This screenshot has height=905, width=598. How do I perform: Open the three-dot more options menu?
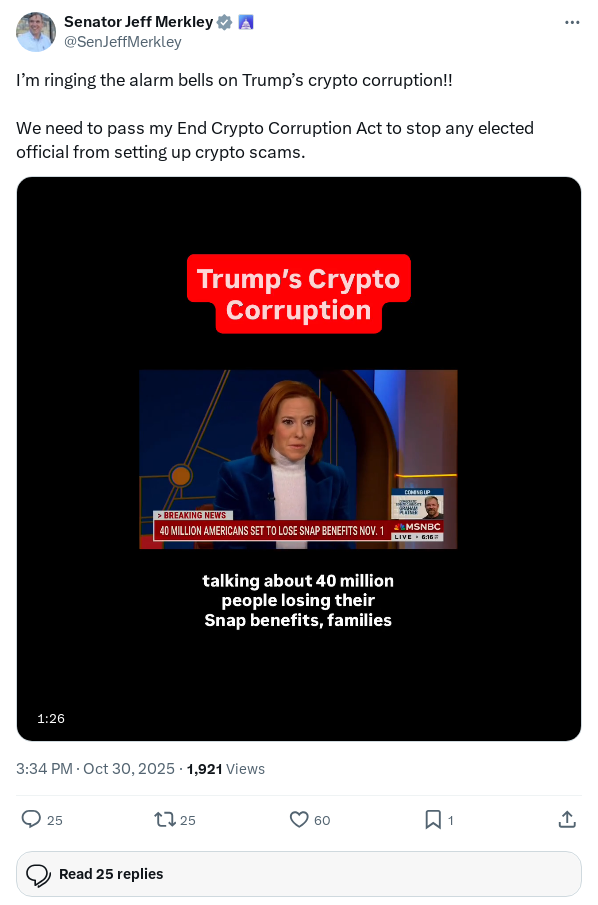573,21
